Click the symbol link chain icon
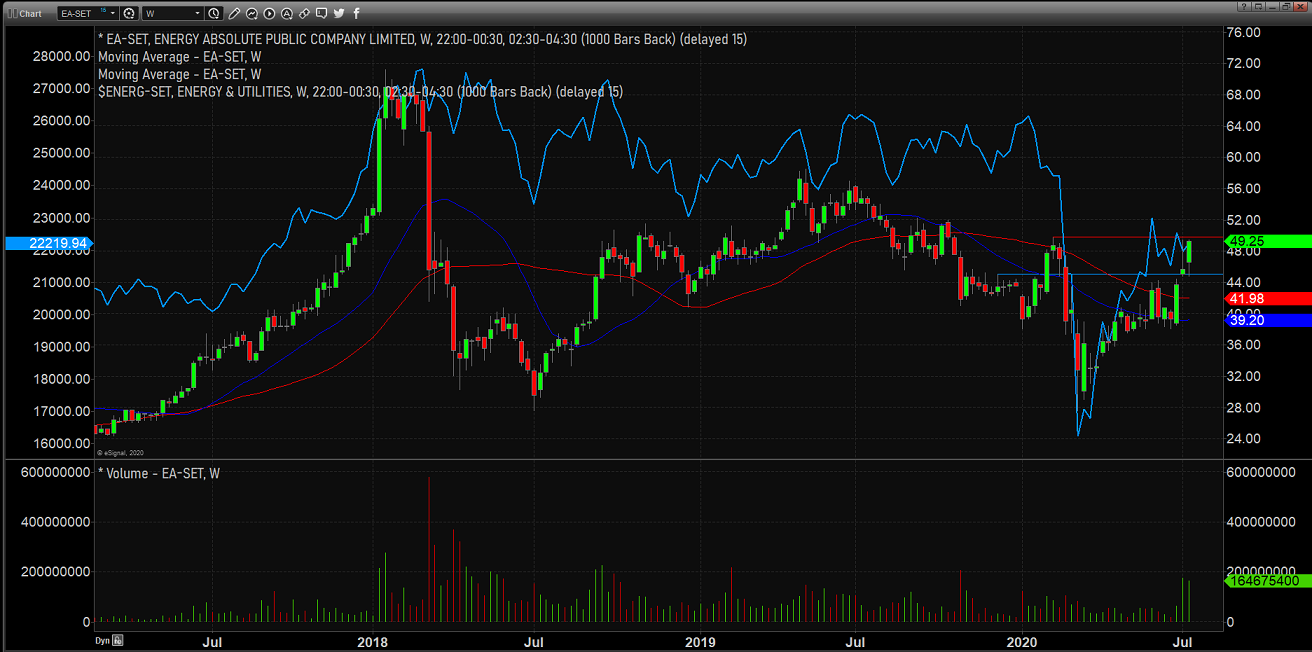This screenshot has height=652, width=1312. [304, 13]
